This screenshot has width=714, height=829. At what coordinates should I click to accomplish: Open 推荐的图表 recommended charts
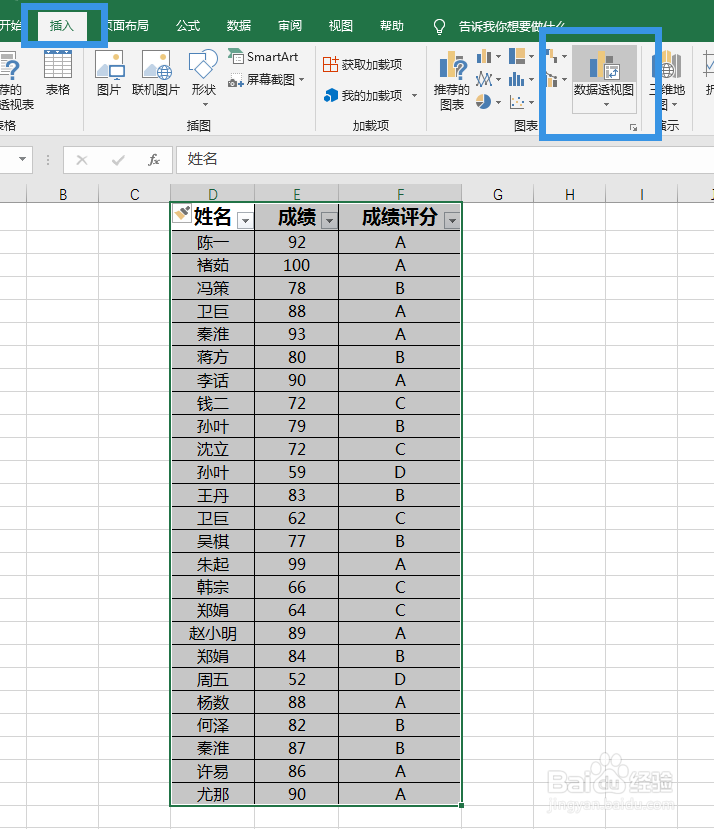click(451, 80)
